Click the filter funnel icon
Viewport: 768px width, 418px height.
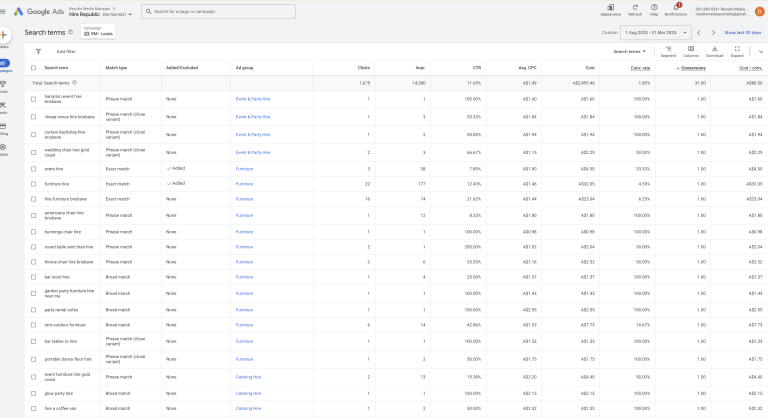click(38, 51)
